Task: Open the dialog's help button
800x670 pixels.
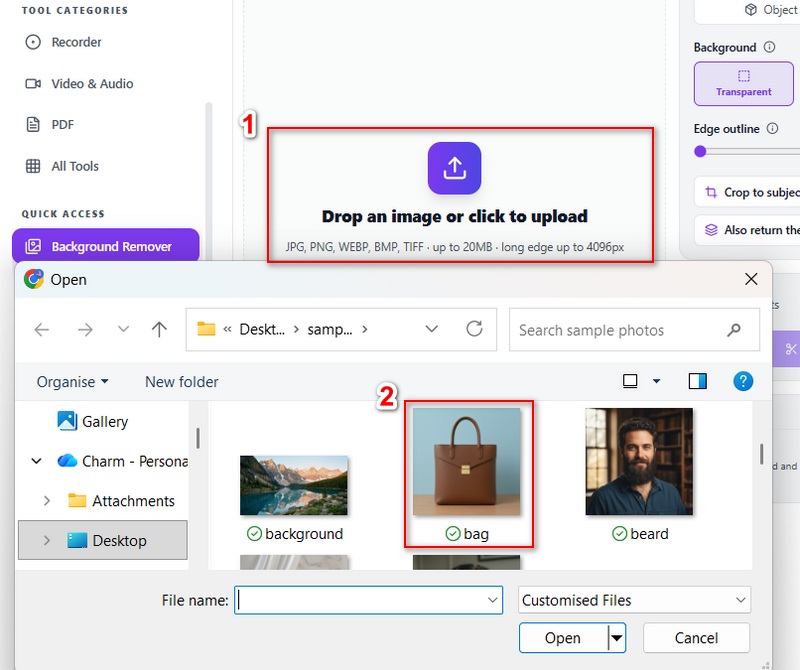Action: 743,381
